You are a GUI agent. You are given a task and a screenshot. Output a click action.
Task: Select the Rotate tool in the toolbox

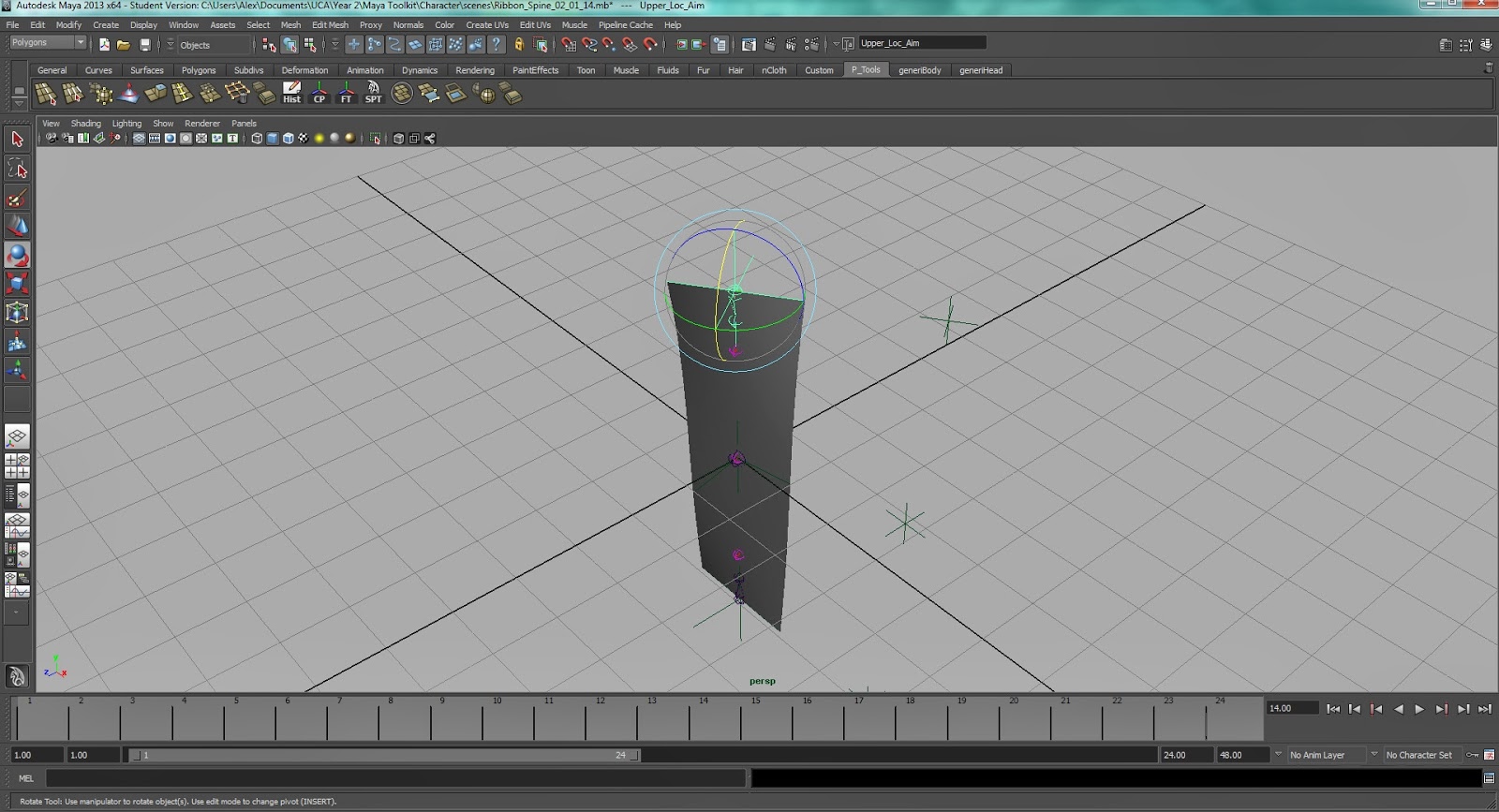tap(17, 256)
